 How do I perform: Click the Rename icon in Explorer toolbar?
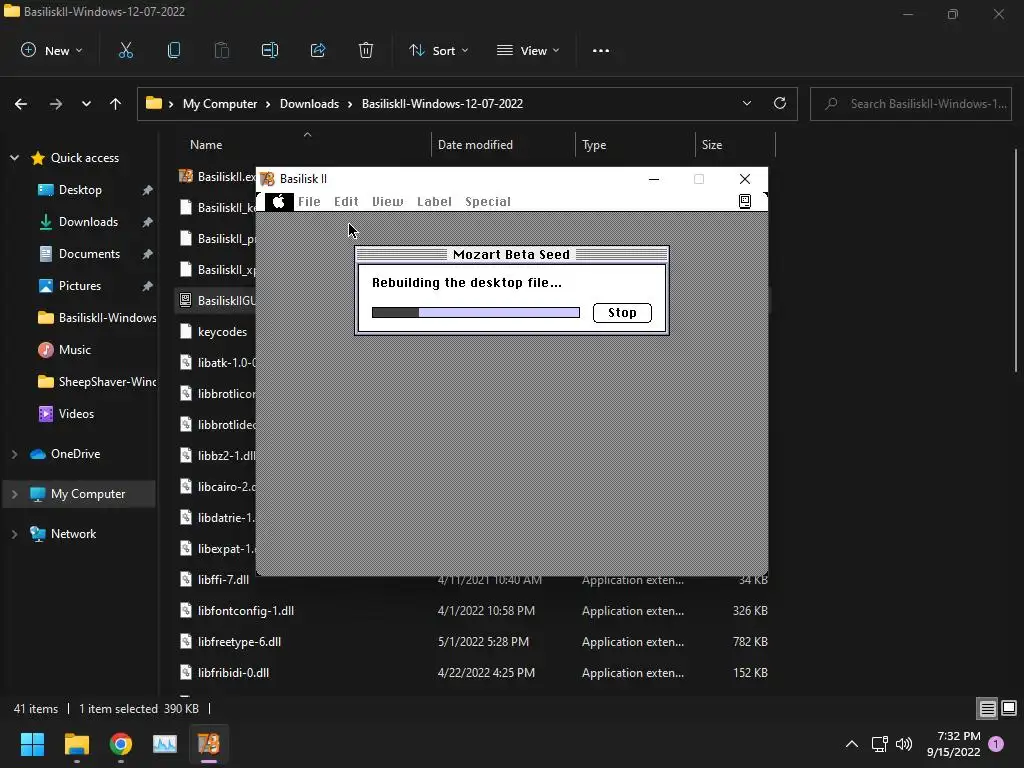tap(270, 50)
